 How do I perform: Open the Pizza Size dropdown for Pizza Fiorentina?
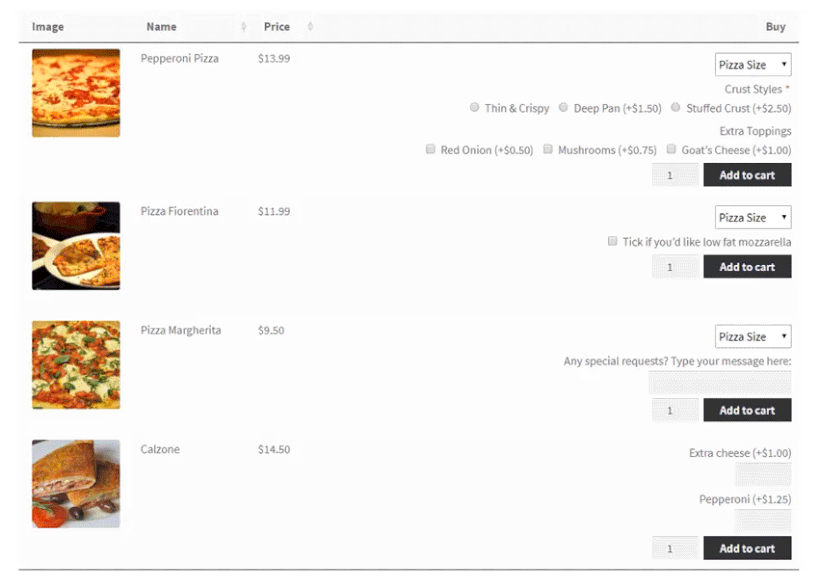pyautogui.click(x=752, y=216)
